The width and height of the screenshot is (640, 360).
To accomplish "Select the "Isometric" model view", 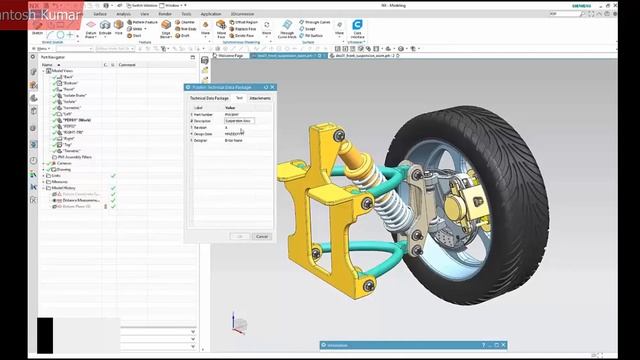I will pos(72,108).
